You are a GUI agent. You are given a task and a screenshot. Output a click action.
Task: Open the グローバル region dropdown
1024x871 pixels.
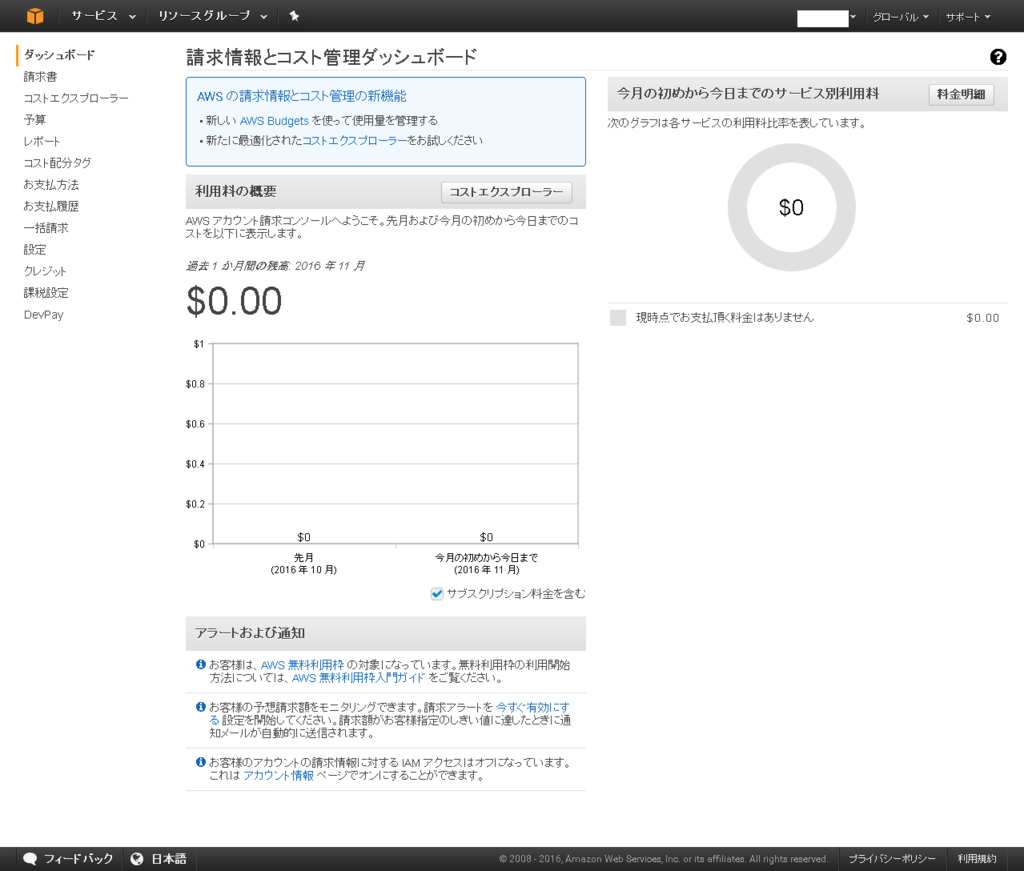[x=901, y=17]
